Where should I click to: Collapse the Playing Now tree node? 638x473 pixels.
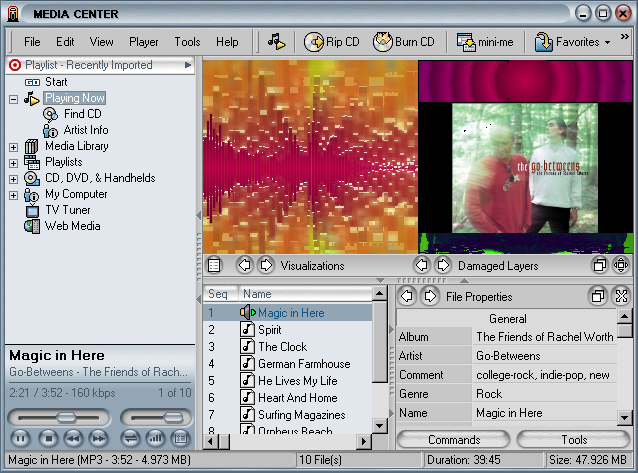click(13, 99)
